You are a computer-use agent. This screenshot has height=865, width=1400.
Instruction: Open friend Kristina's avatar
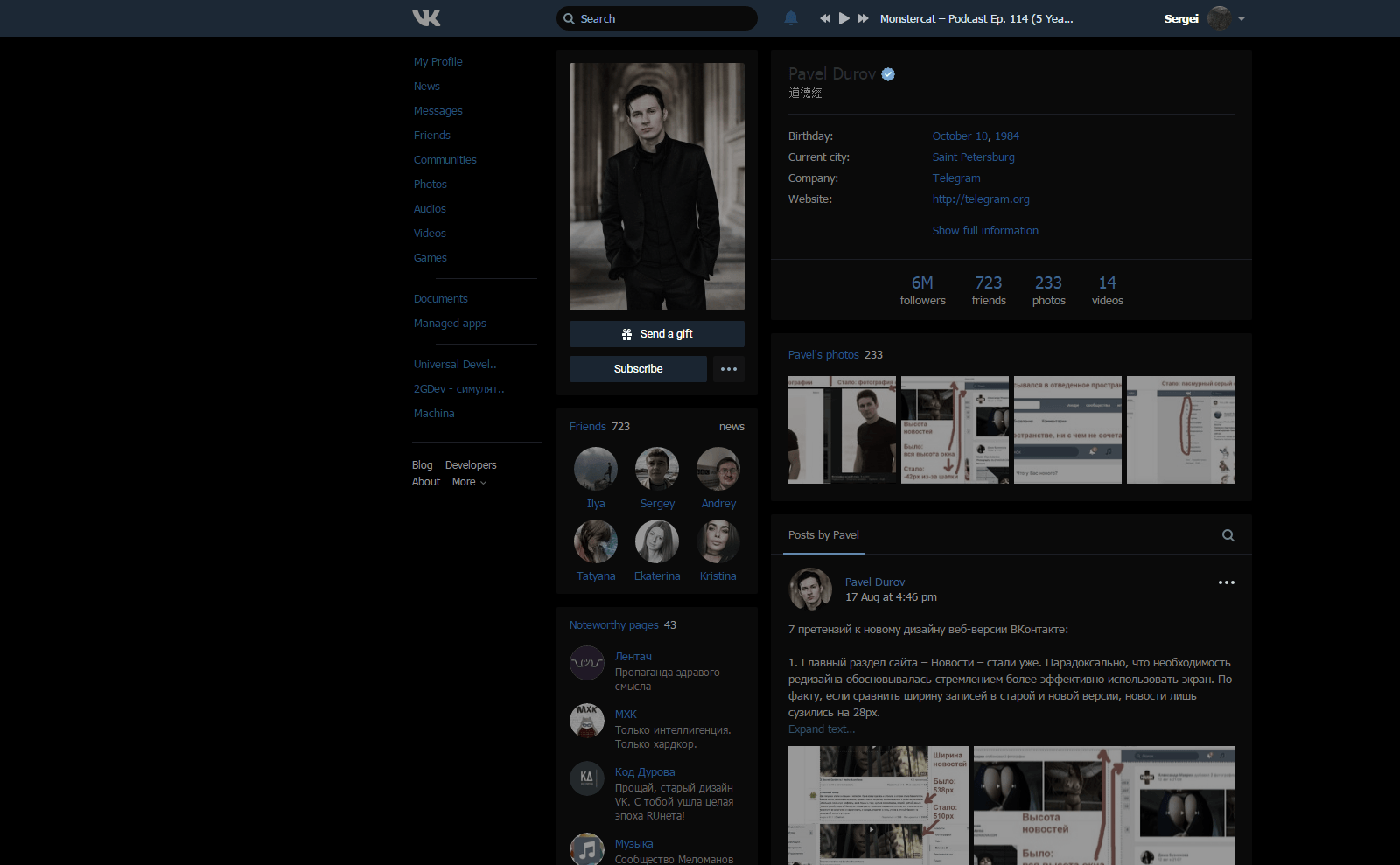(x=718, y=541)
